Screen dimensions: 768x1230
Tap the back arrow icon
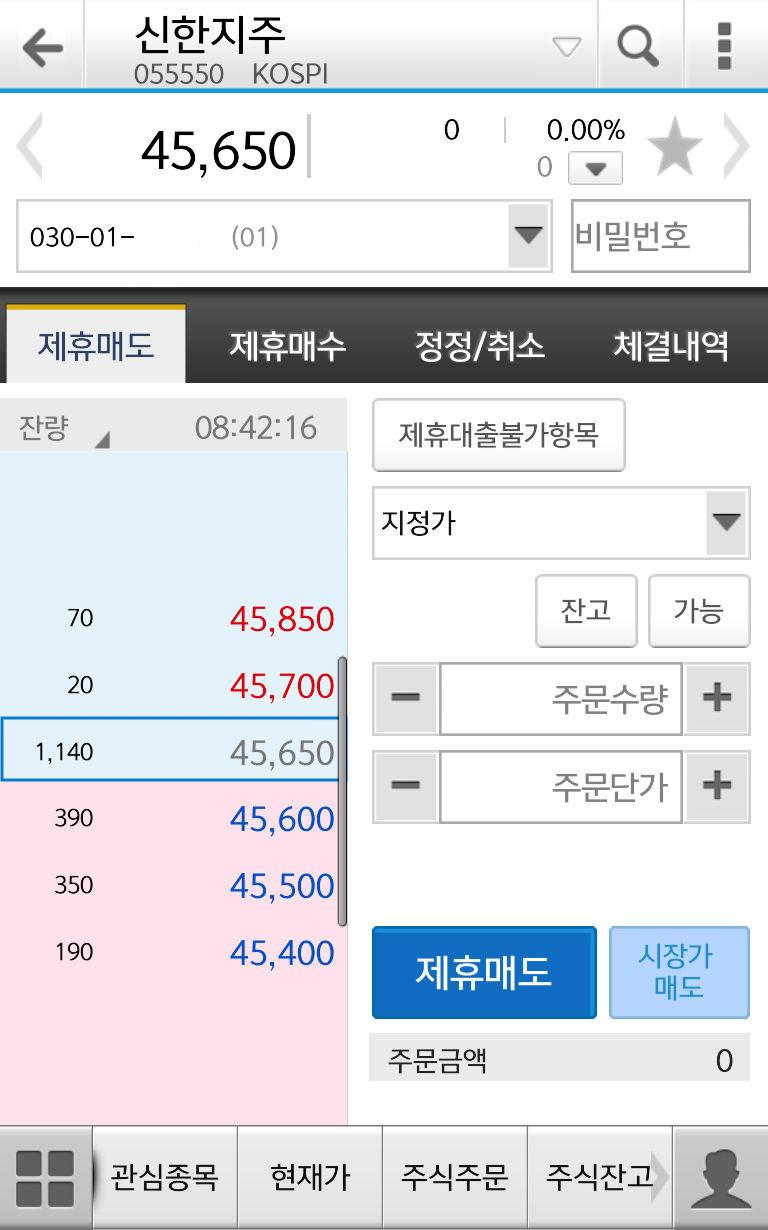click(x=42, y=47)
